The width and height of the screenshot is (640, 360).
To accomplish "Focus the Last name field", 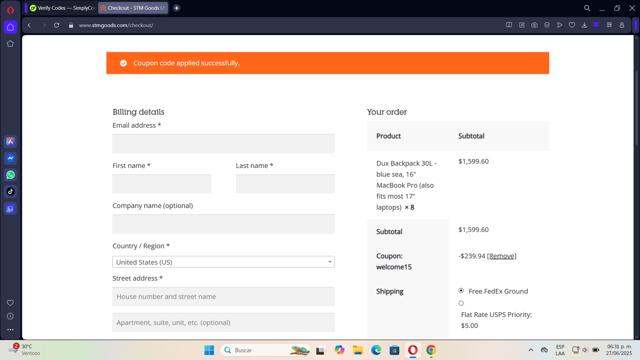I will tap(285, 184).
